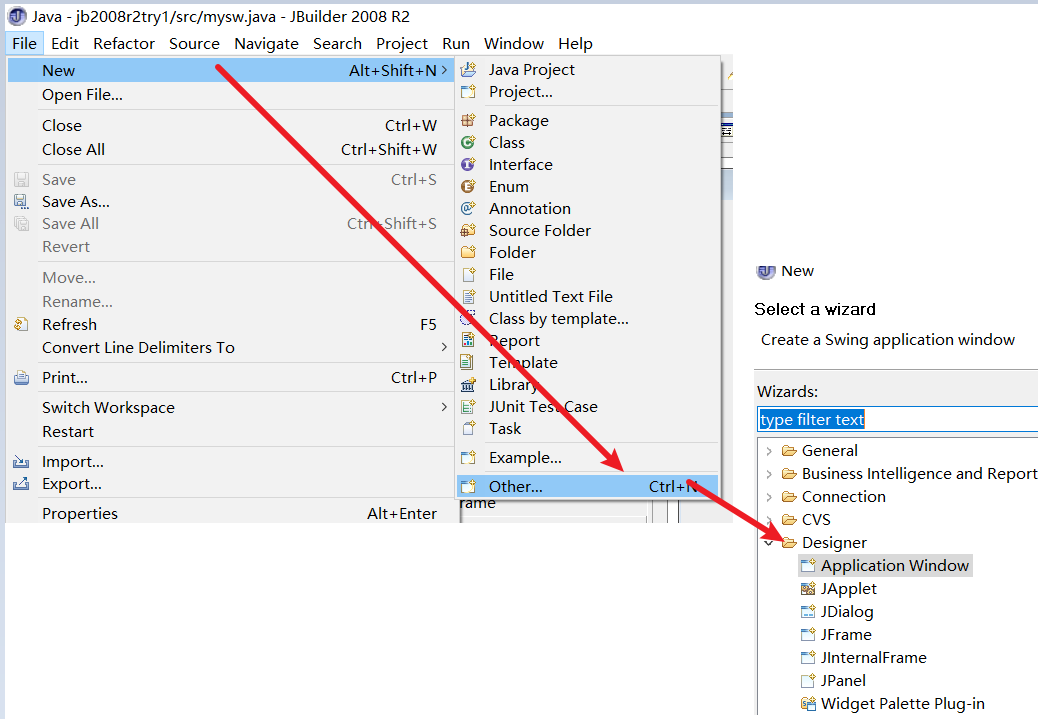This screenshot has width=1038, height=719.
Task: Click the Task icon
Action: tap(469, 428)
